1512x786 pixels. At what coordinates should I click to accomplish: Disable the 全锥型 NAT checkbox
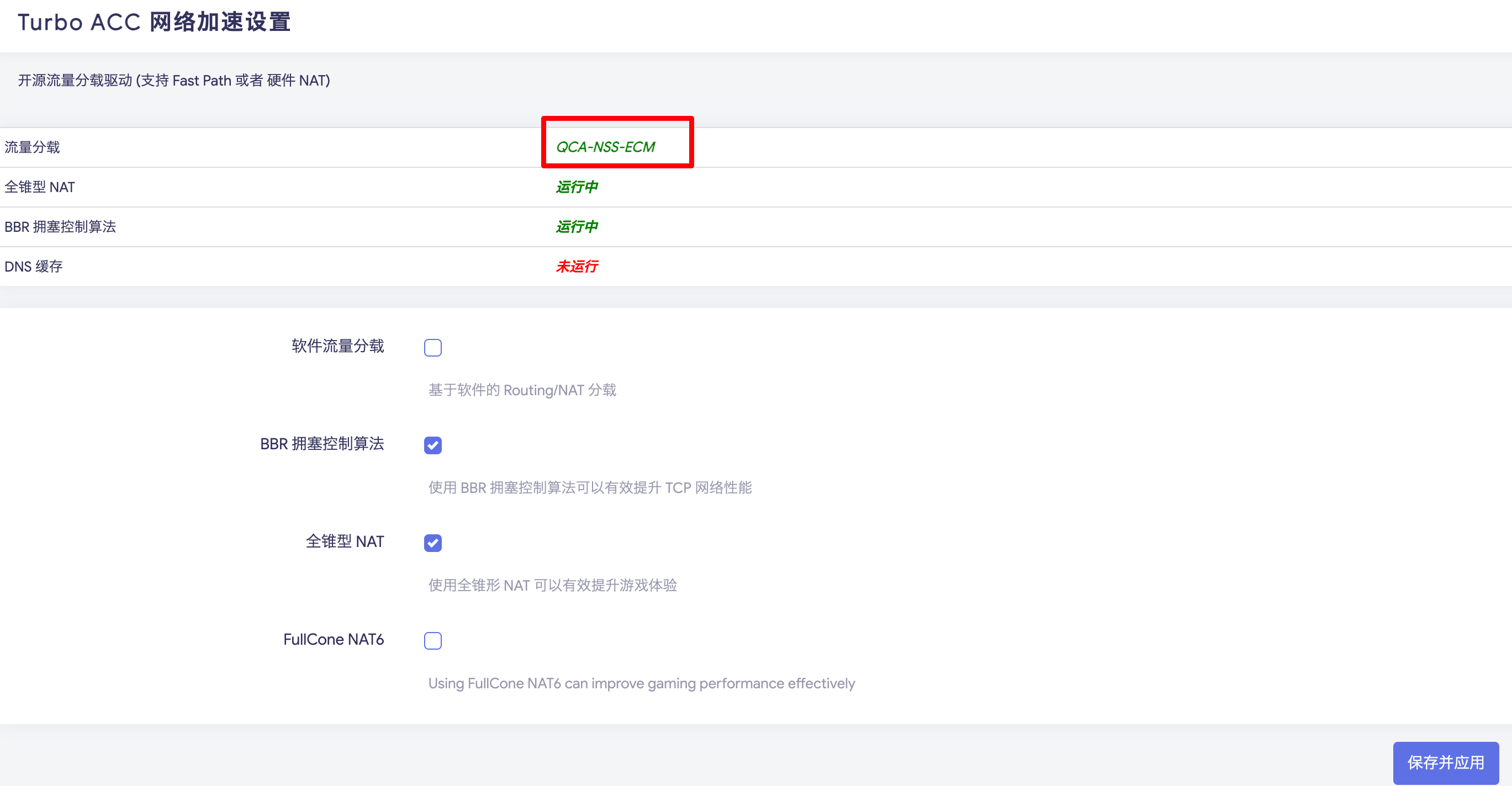432,543
